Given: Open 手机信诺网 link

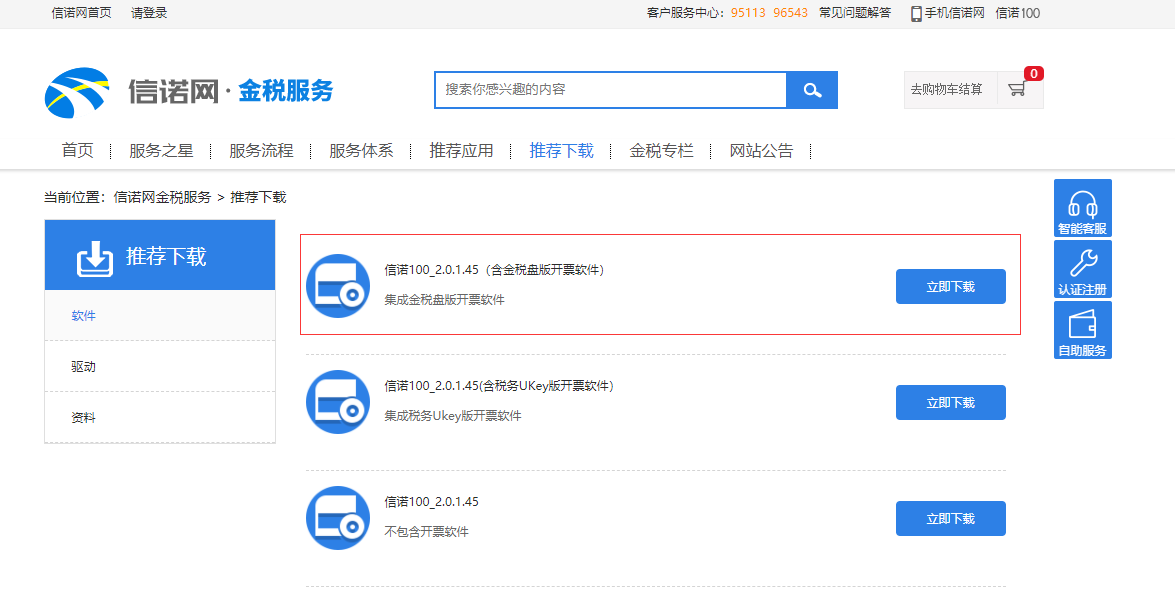Looking at the screenshot, I should [954, 13].
